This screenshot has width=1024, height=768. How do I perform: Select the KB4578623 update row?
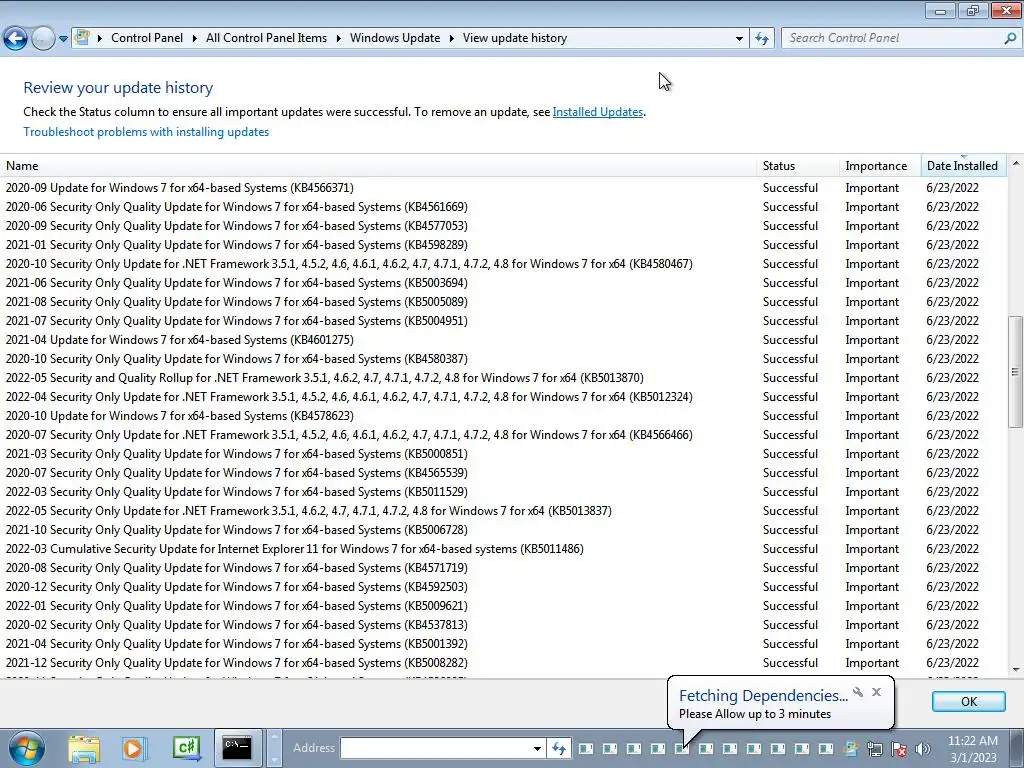(503, 415)
